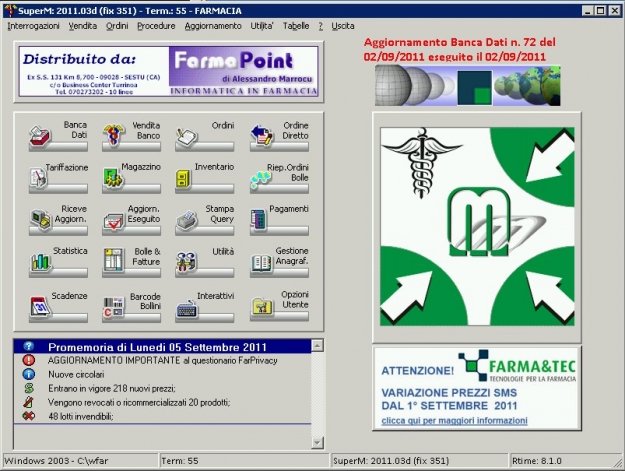Open Ordine Diretto icon
Viewport: 625px width, 471px height.
261,135
